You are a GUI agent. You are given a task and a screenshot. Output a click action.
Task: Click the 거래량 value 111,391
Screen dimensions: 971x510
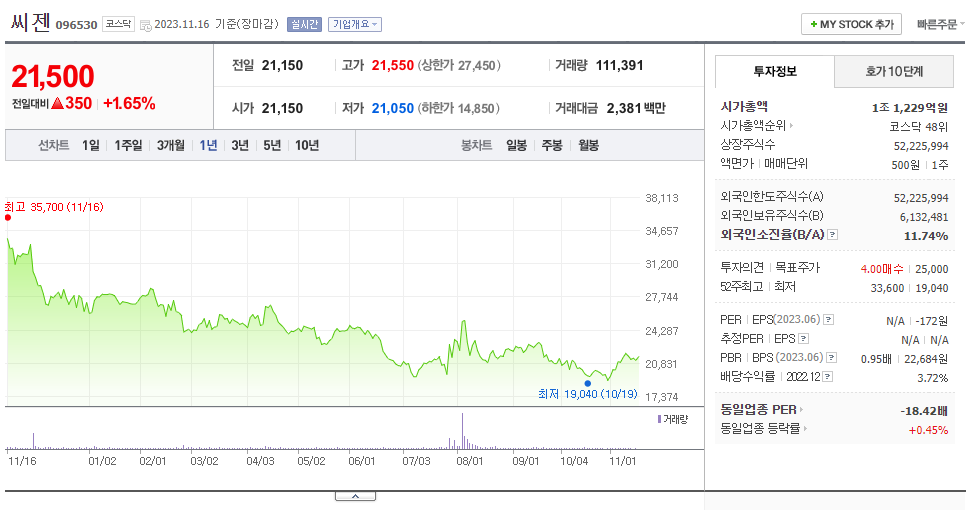click(x=619, y=65)
